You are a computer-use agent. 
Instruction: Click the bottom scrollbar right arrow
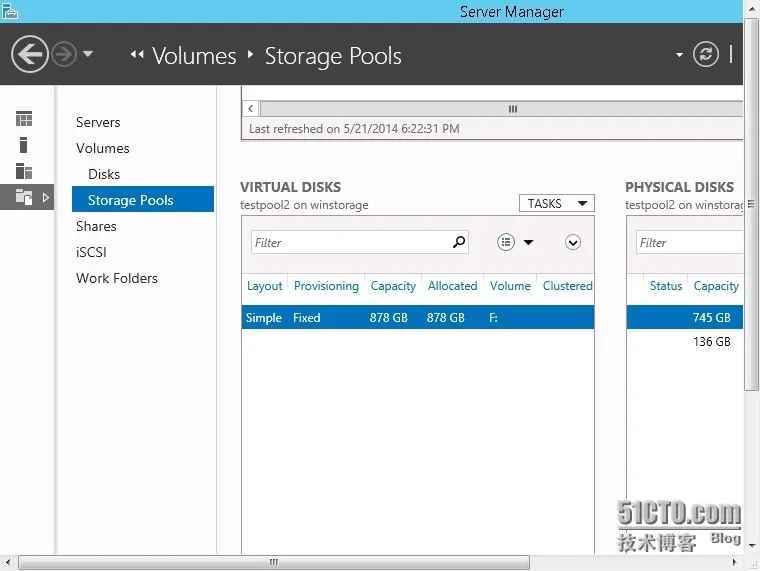point(735,562)
